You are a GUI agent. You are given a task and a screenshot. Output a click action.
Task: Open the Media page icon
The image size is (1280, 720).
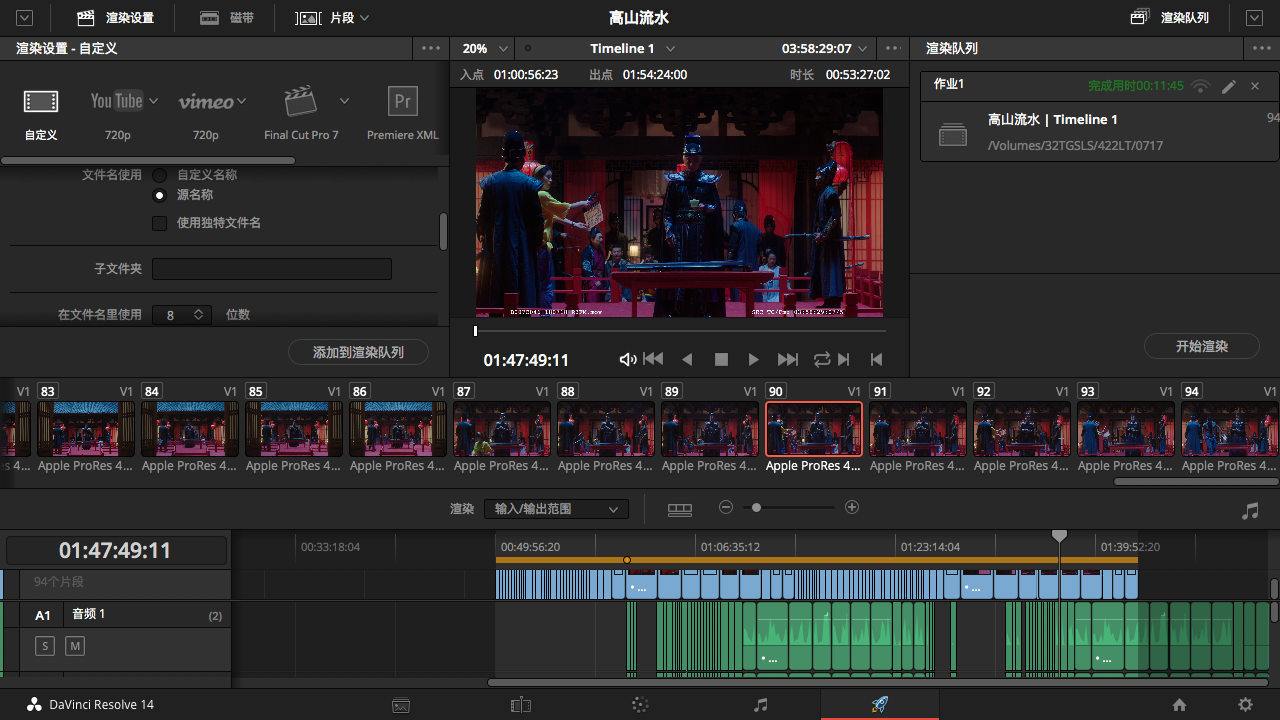point(400,705)
